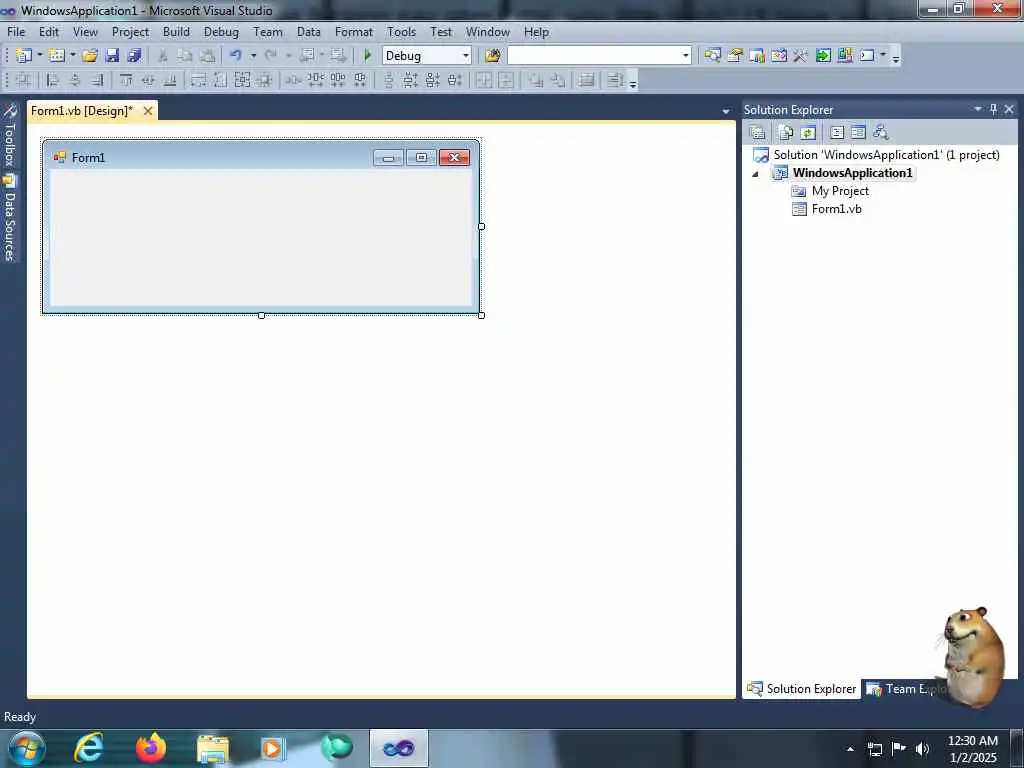Screen dimensions: 1024x768
Task: Open the Find combo box dropdown arrow
Action: [685, 56]
